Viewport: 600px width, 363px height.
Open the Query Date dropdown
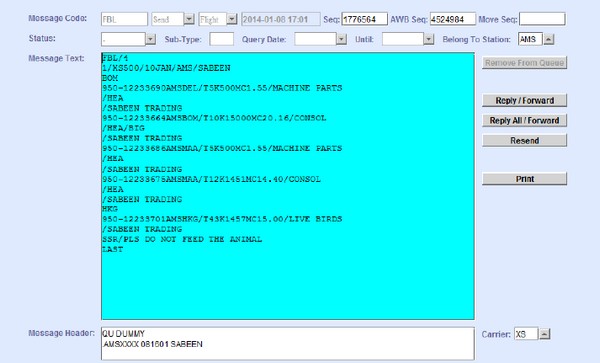point(341,39)
